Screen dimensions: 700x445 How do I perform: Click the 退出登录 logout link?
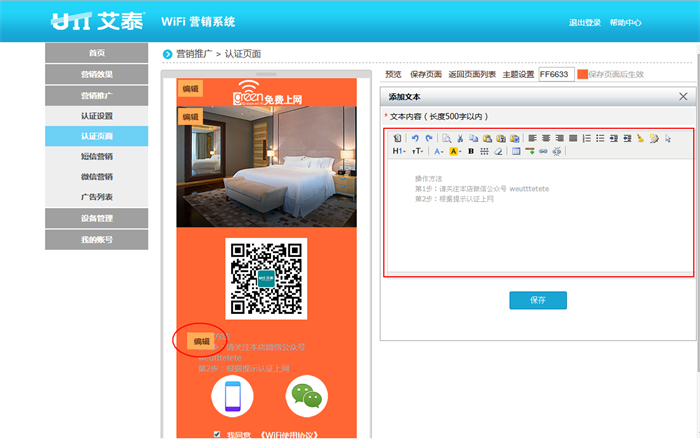click(x=584, y=23)
